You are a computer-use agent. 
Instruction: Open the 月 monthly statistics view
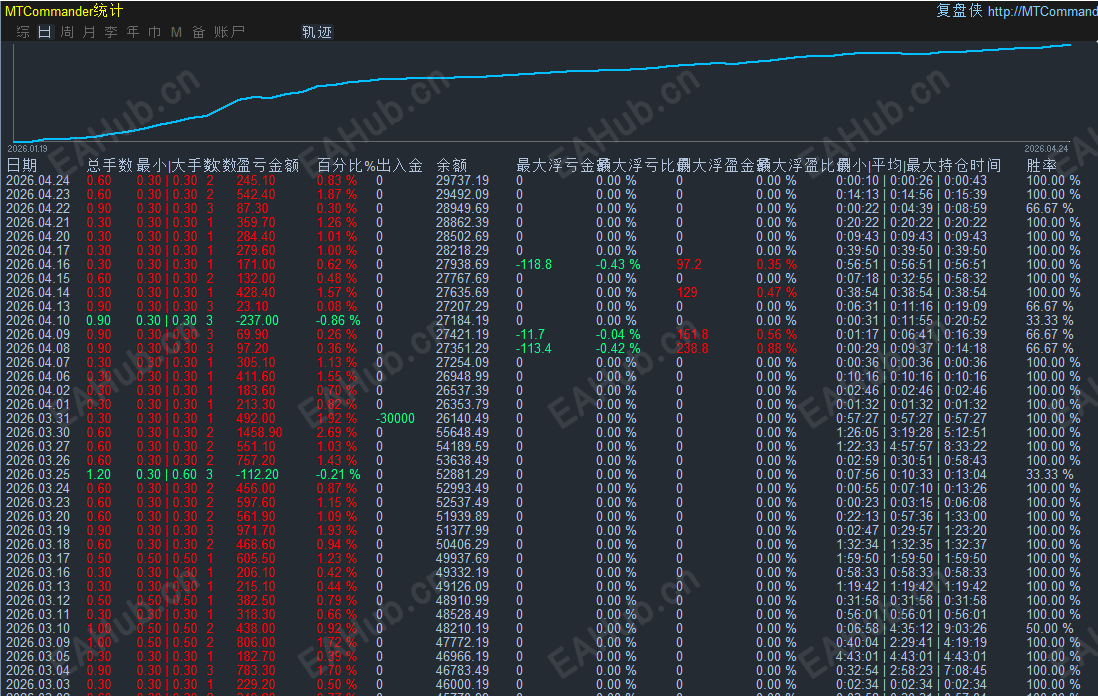tap(89, 31)
